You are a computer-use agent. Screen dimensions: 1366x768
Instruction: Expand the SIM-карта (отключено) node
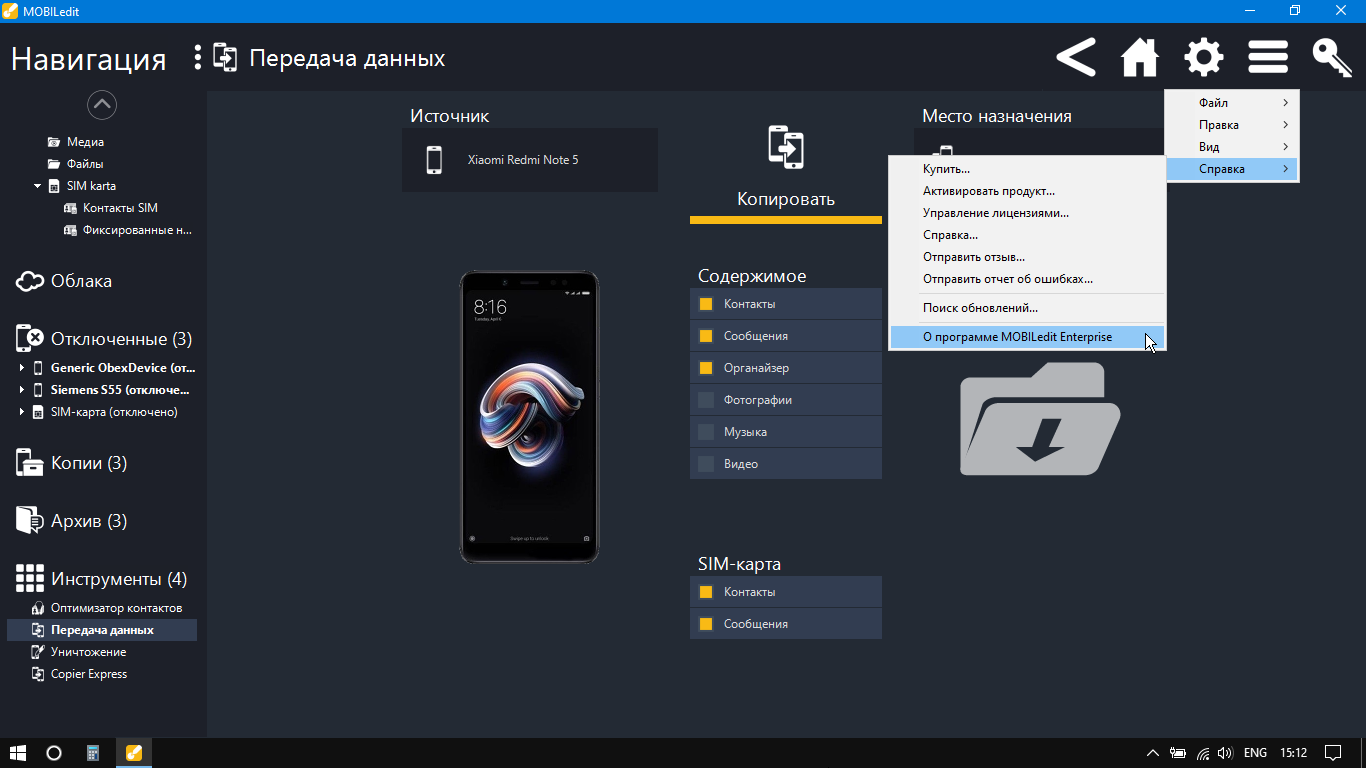click(22, 412)
